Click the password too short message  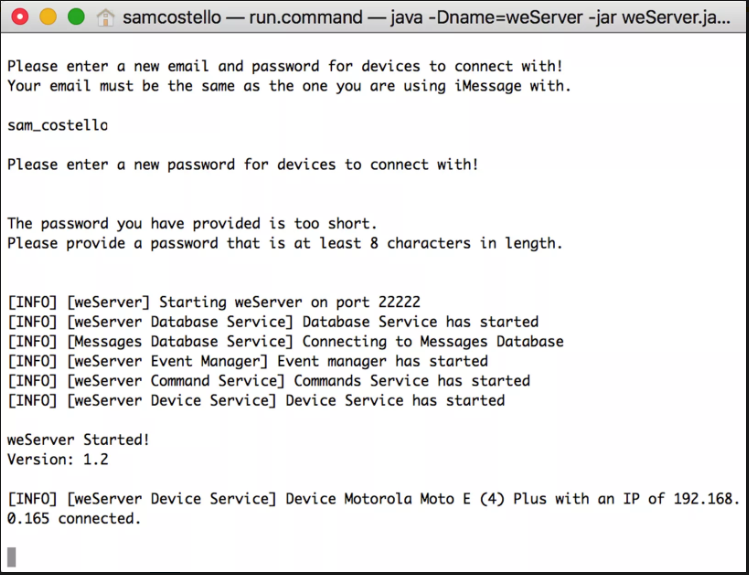(x=193, y=224)
